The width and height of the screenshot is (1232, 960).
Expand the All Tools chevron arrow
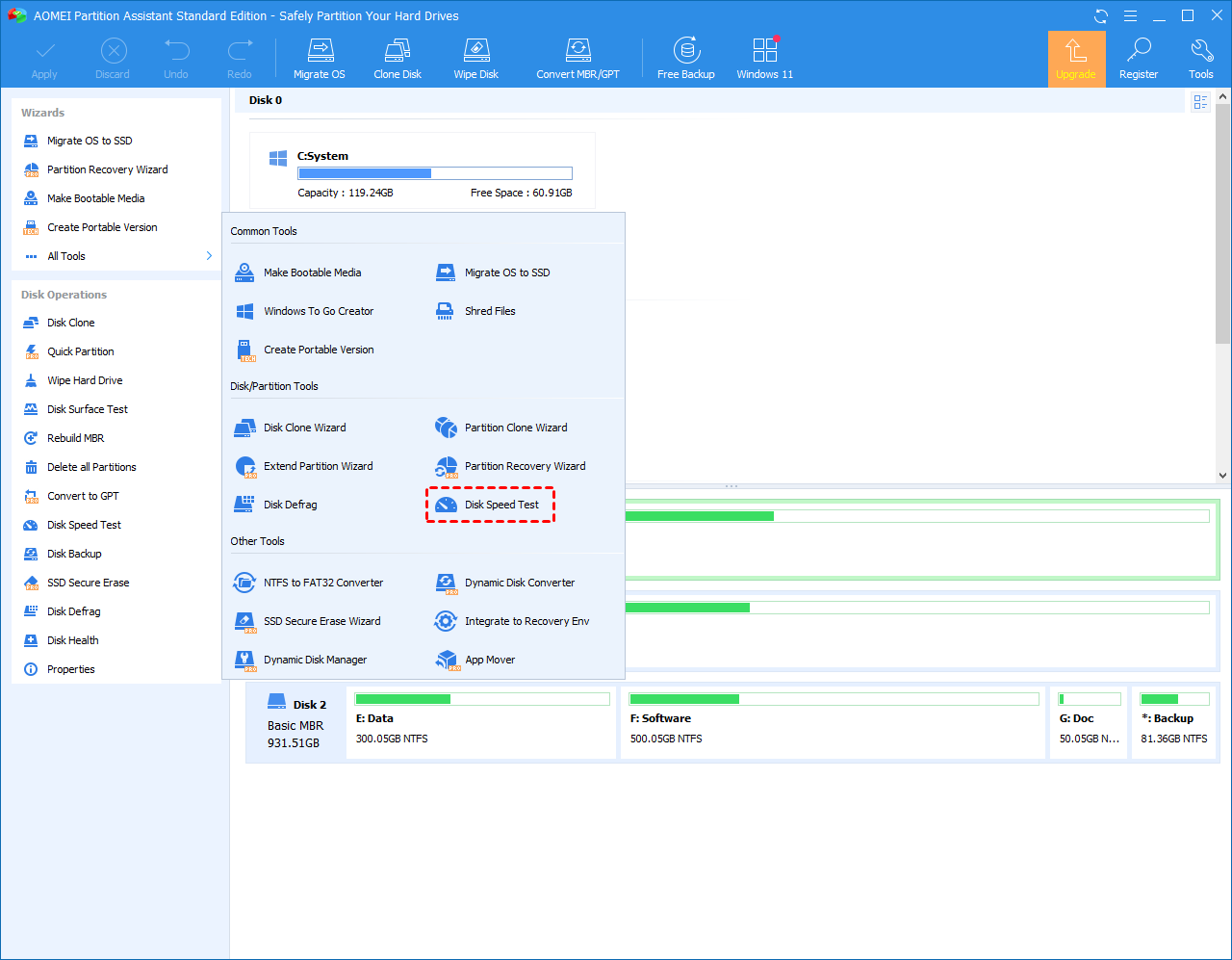pyautogui.click(x=209, y=256)
